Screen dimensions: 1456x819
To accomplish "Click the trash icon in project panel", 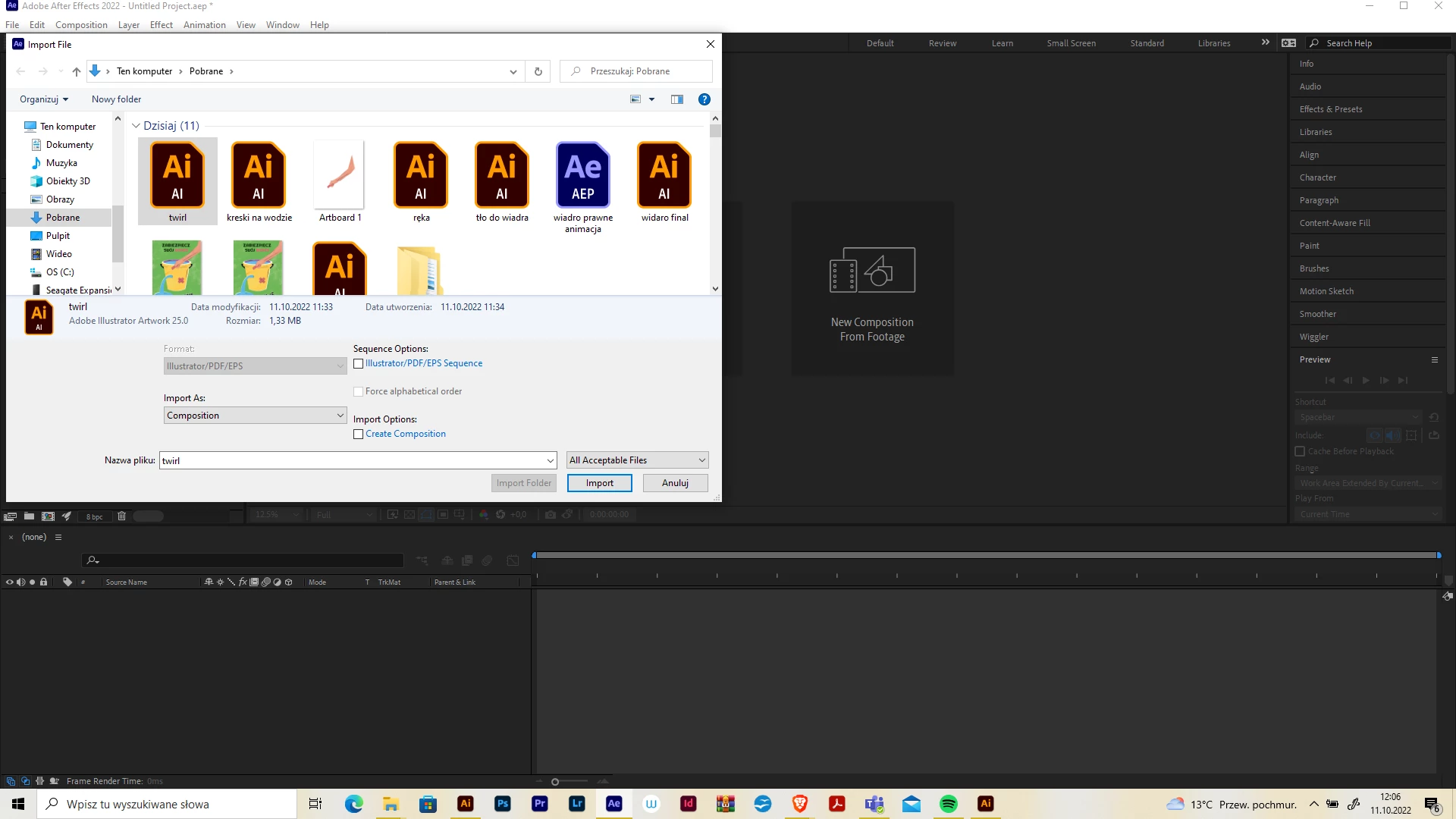I will pos(121,516).
